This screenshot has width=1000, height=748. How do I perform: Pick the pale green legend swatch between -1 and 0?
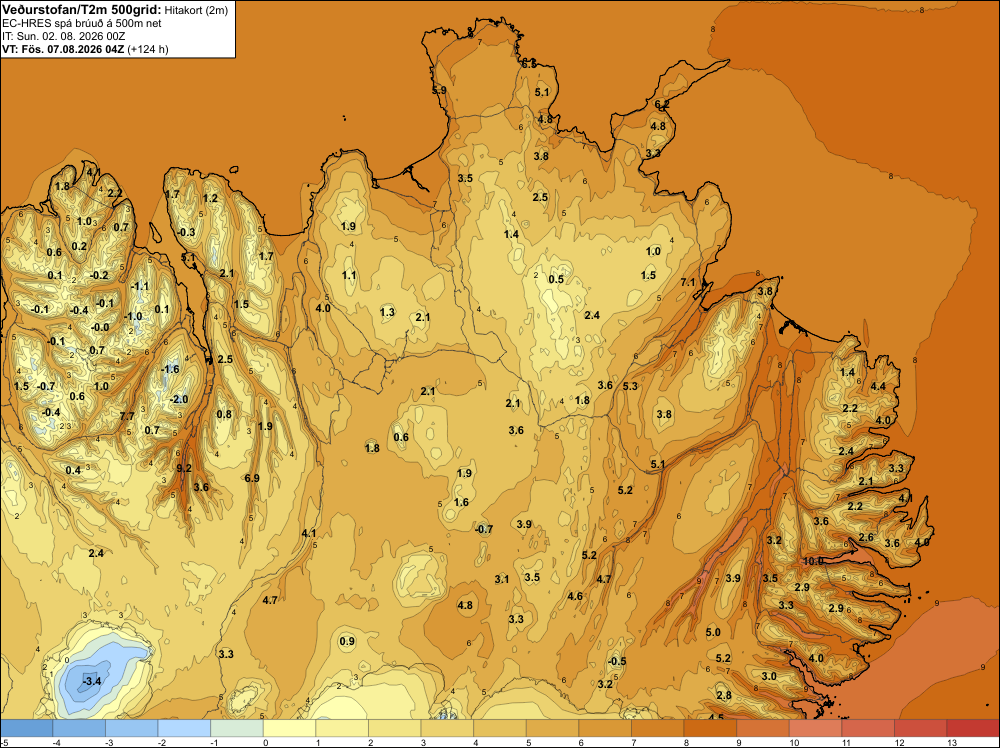point(237,728)
